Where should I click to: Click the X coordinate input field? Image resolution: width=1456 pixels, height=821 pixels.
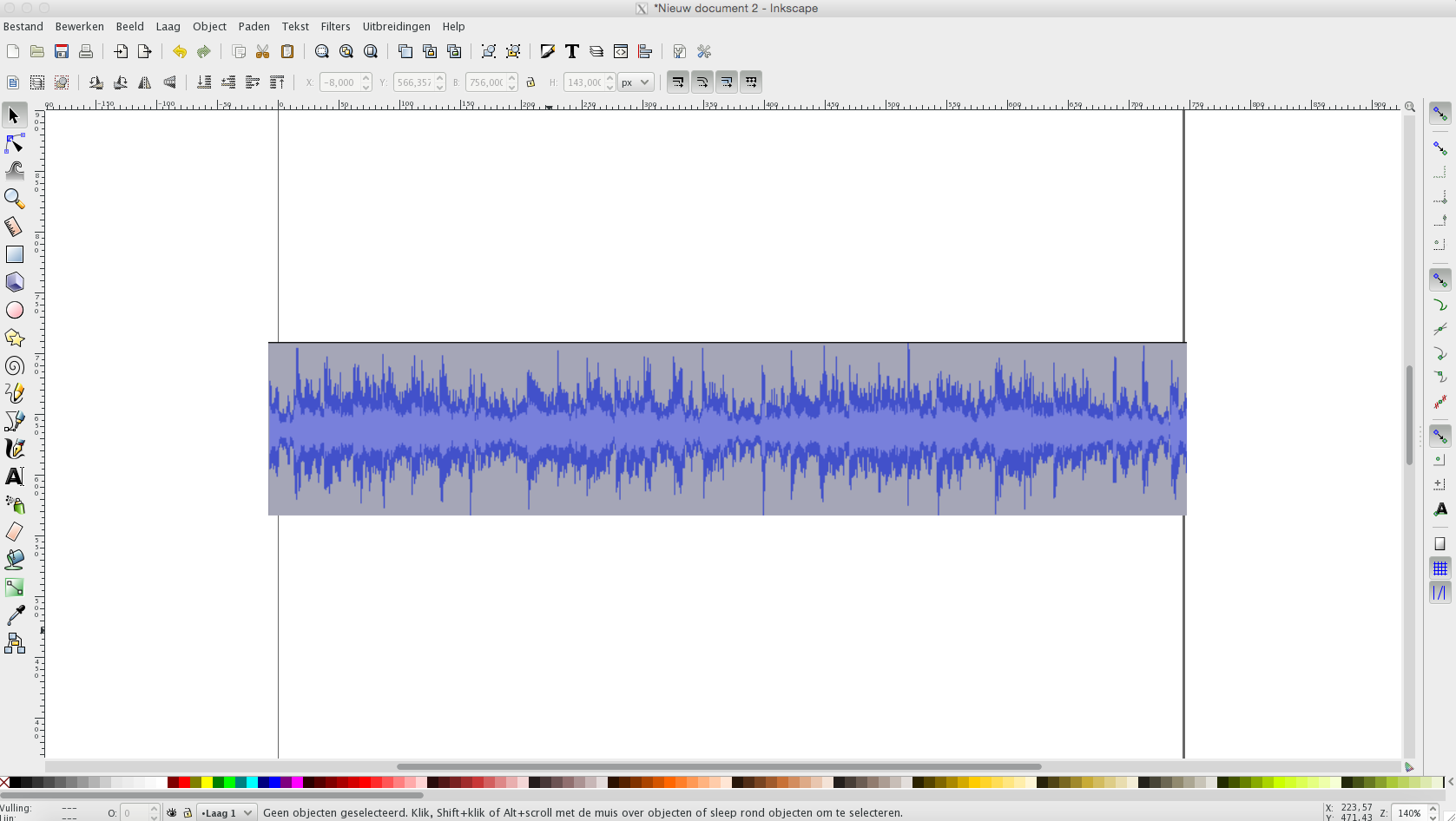(340, 82)
